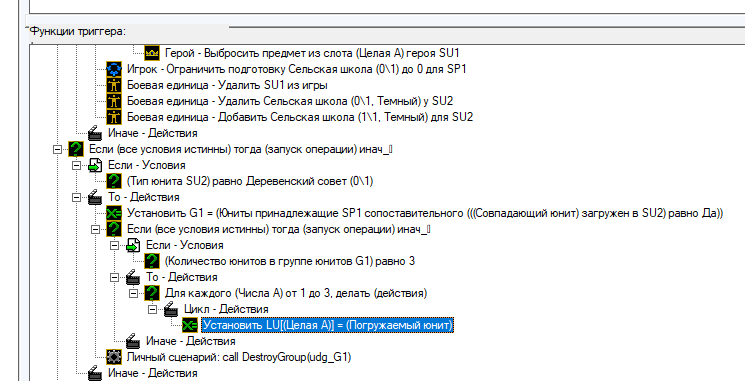Select Иначе - Действия label below Установить LU
Image resolution: width=745 pixels, height=381 pixels.
[x=190, y=342]
